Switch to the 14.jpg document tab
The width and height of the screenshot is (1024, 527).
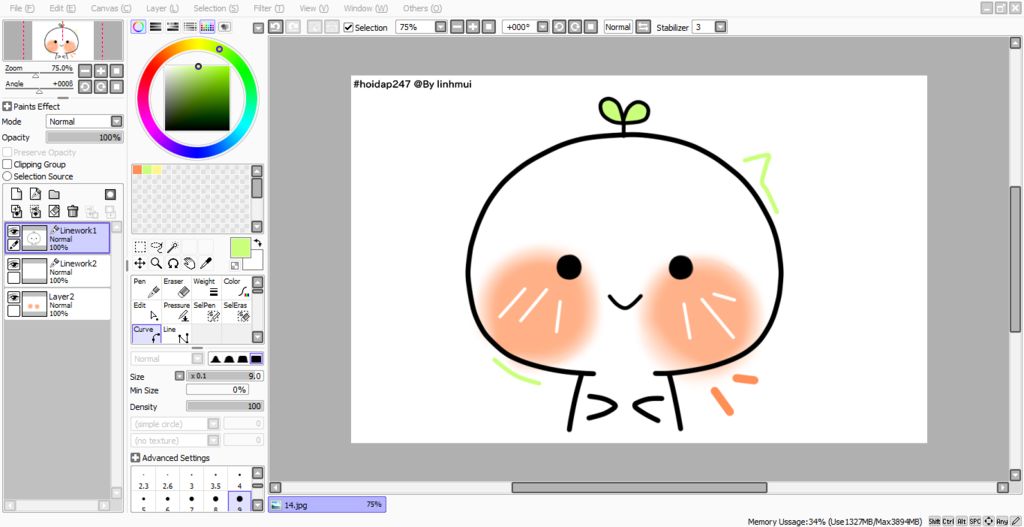[327, 504]
